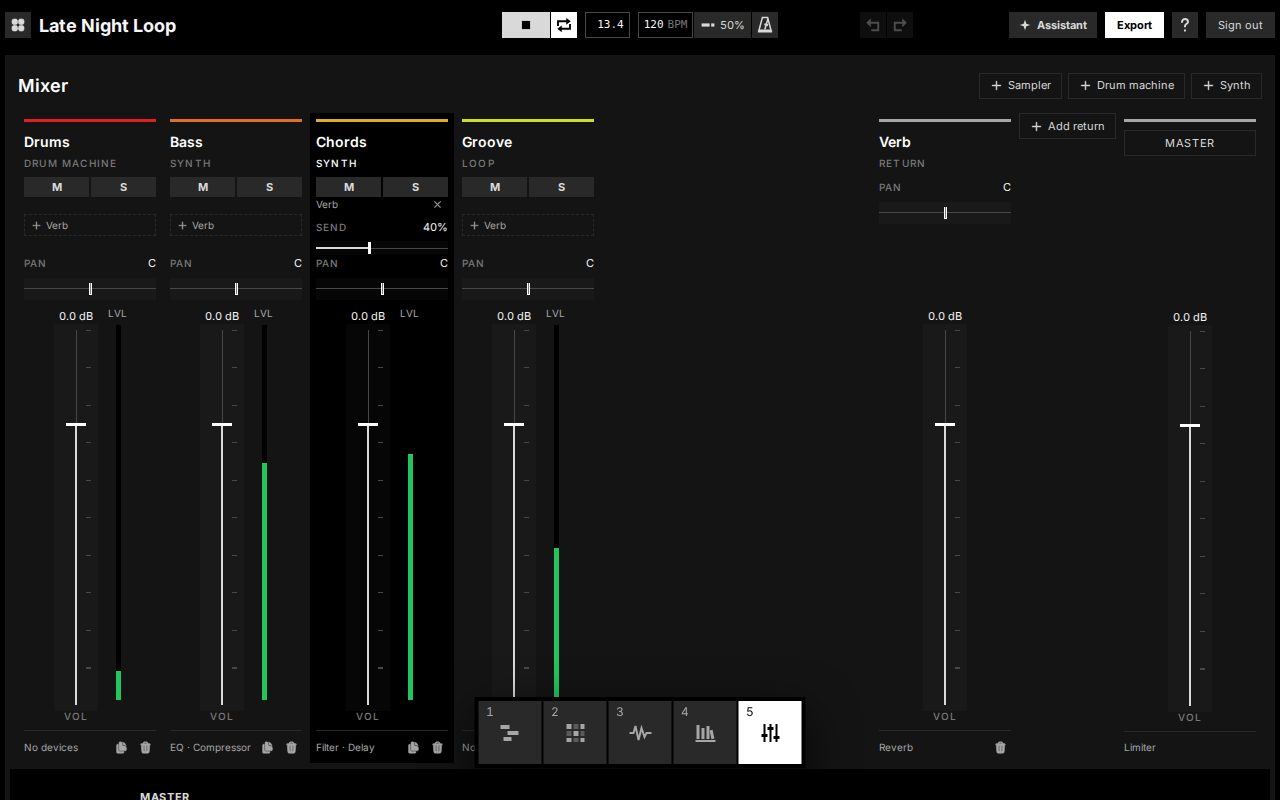Open the help question mark

click(1185, 25)
